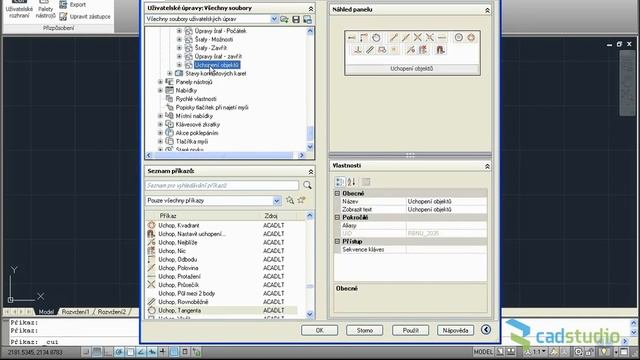Click the snap to parallel icon in preview
The width and height of the screenshot is (640, 360).
tap(370, 50)
